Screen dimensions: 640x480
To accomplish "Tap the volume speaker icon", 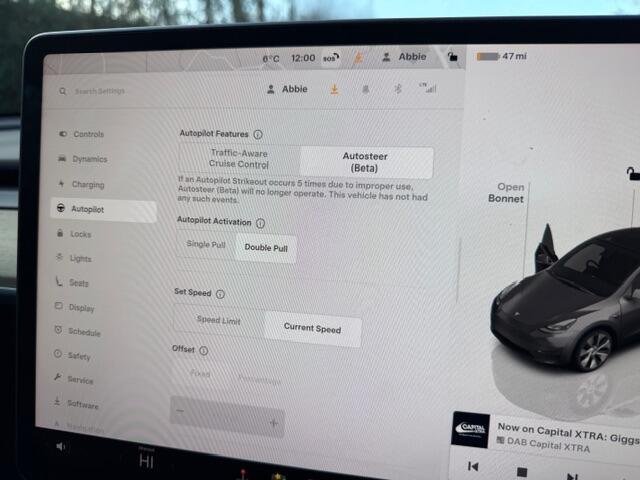I will pos(61,447).
